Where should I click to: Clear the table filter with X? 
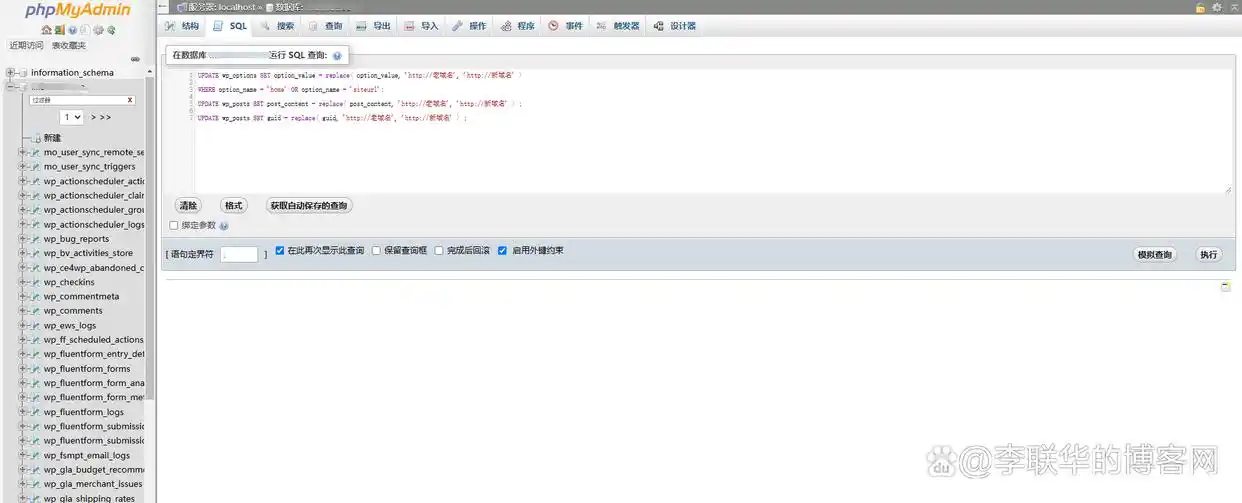129,100
